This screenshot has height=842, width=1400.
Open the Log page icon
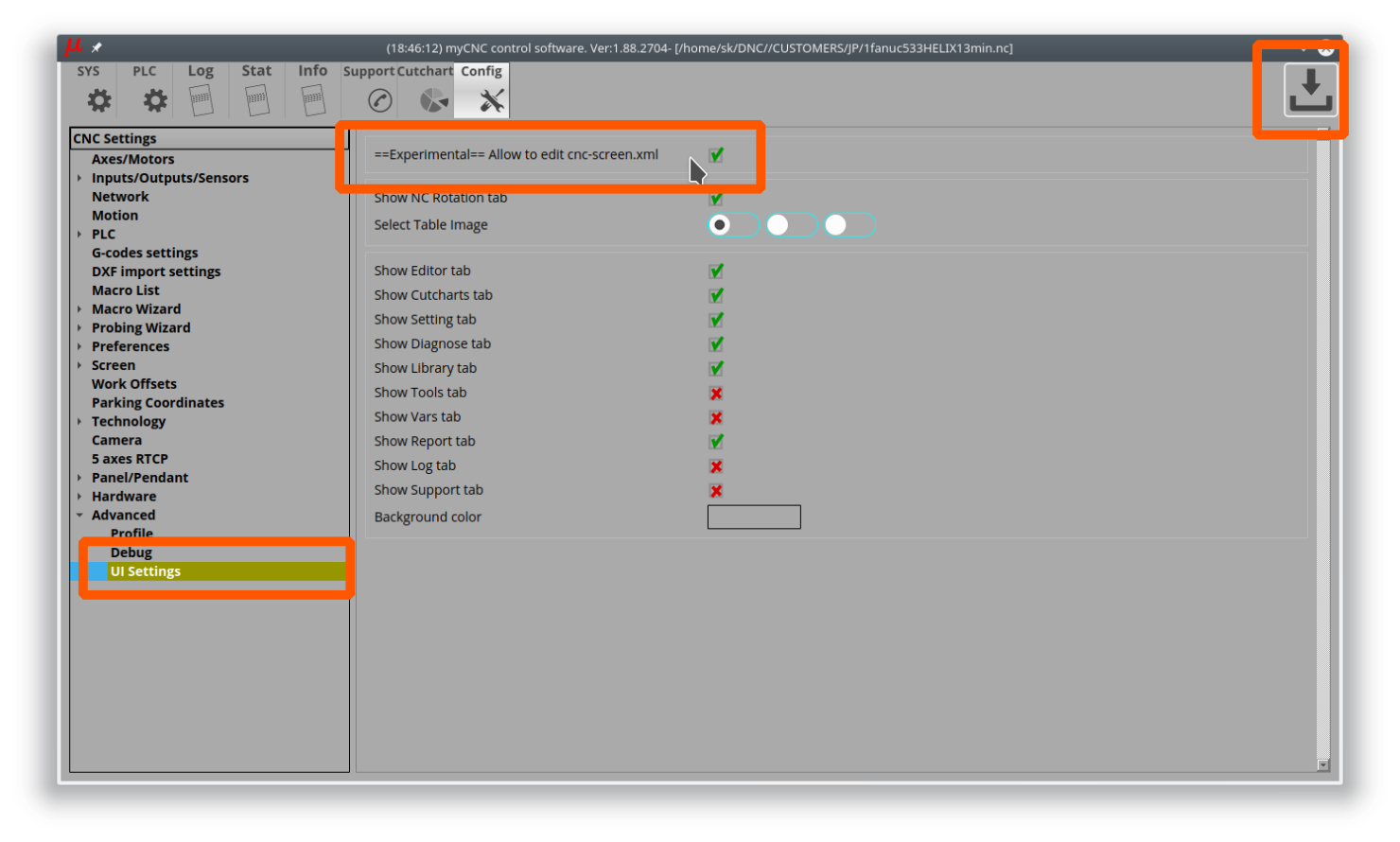click(201, 99)
